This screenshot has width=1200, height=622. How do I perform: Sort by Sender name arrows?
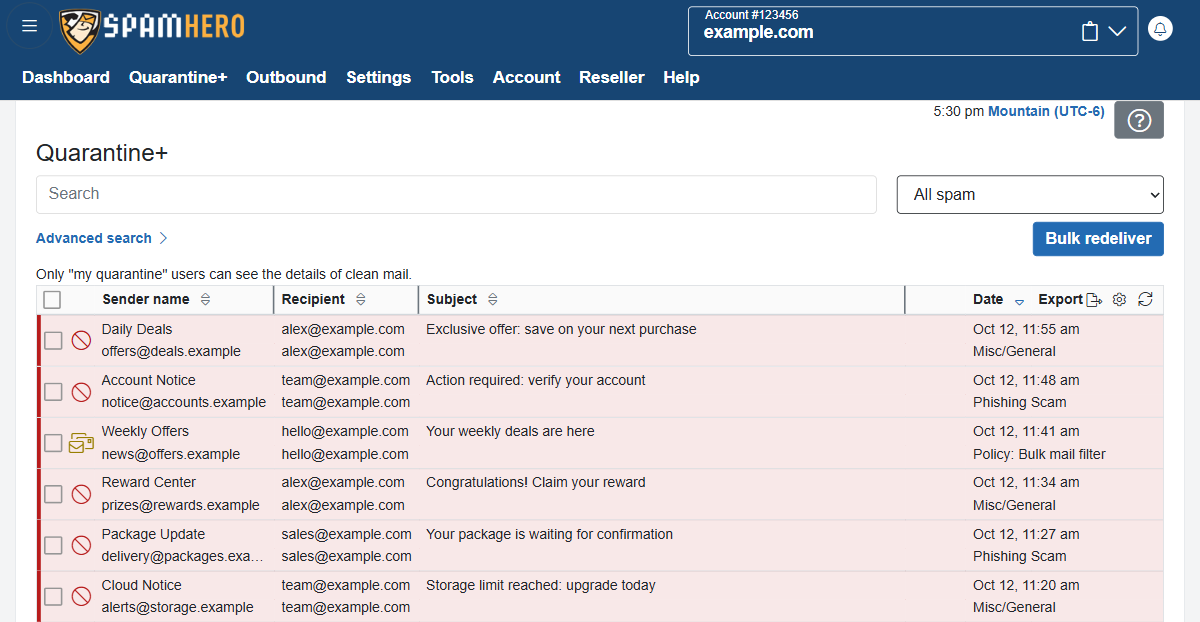205,299
